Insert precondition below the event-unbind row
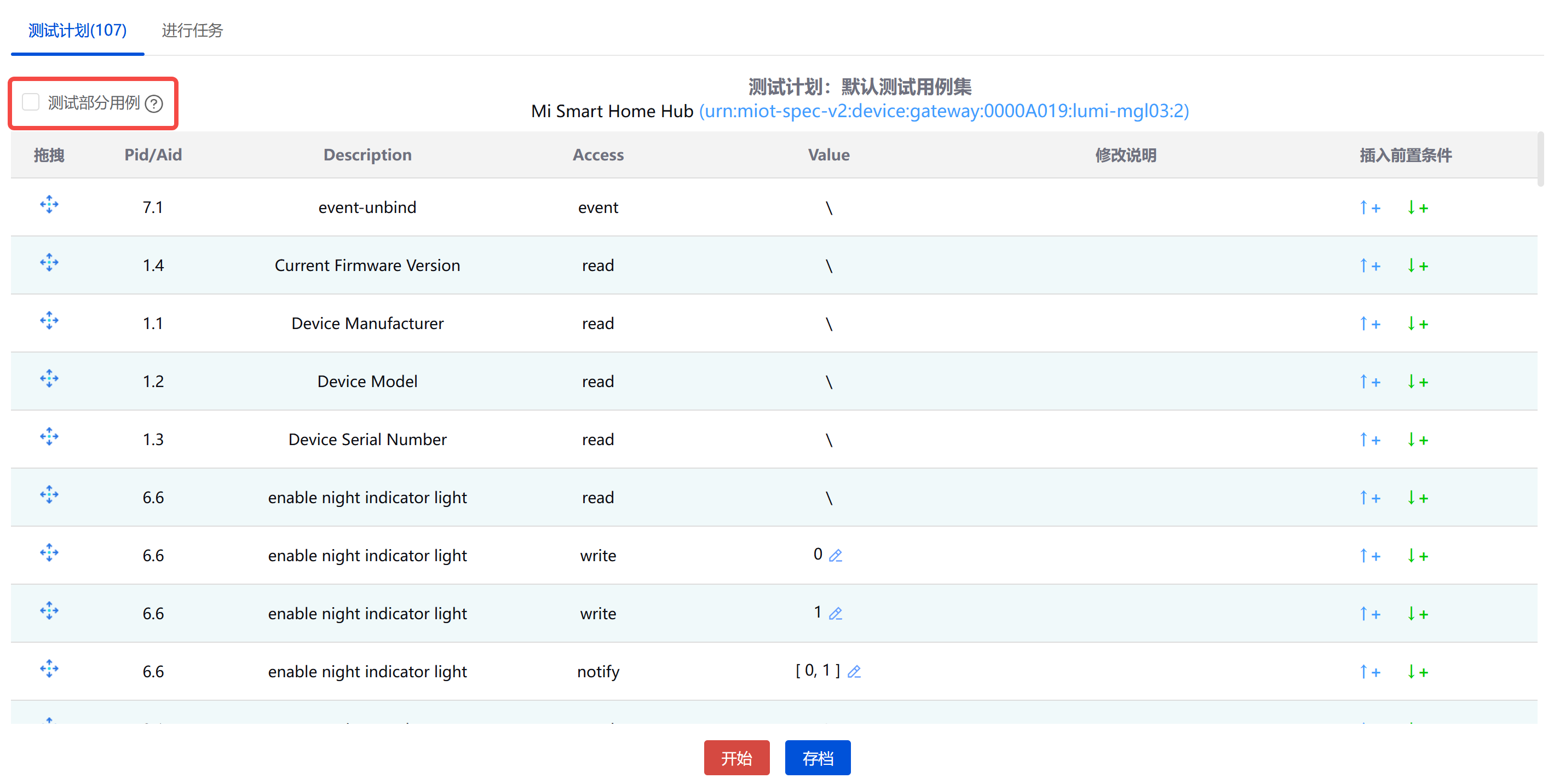The width and height of the screenshot is (1554, 784). coord(1417,207)
